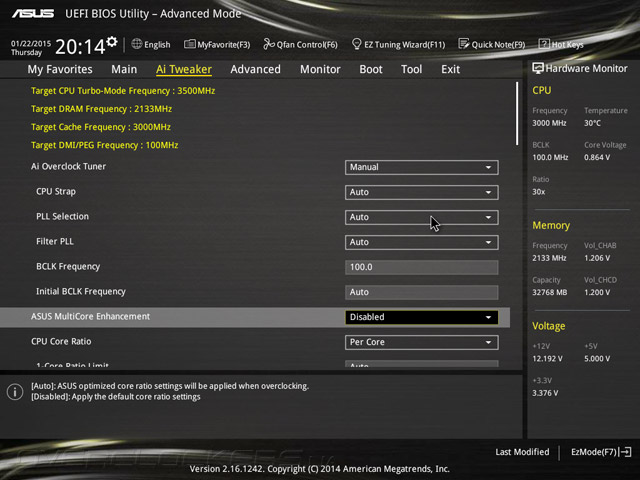
Task: Select the CPU Core Ratio label
Action: point(61,341)
